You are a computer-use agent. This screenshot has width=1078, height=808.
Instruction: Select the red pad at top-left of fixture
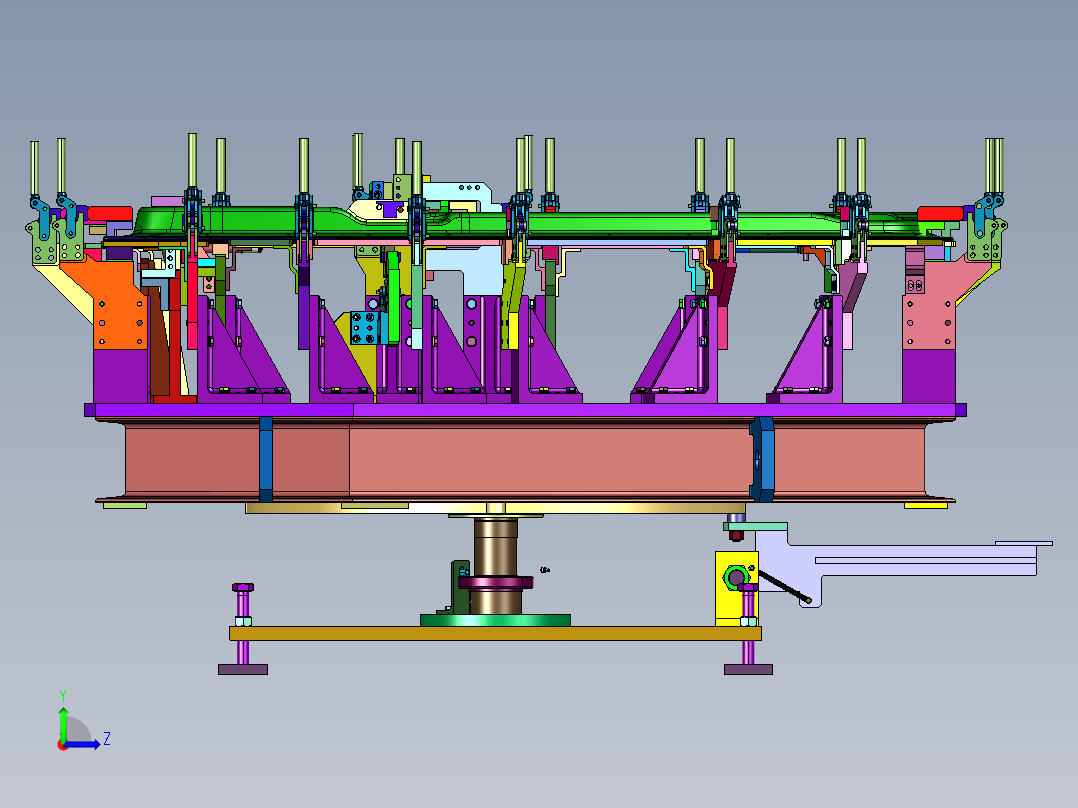[x=110, y=213]
